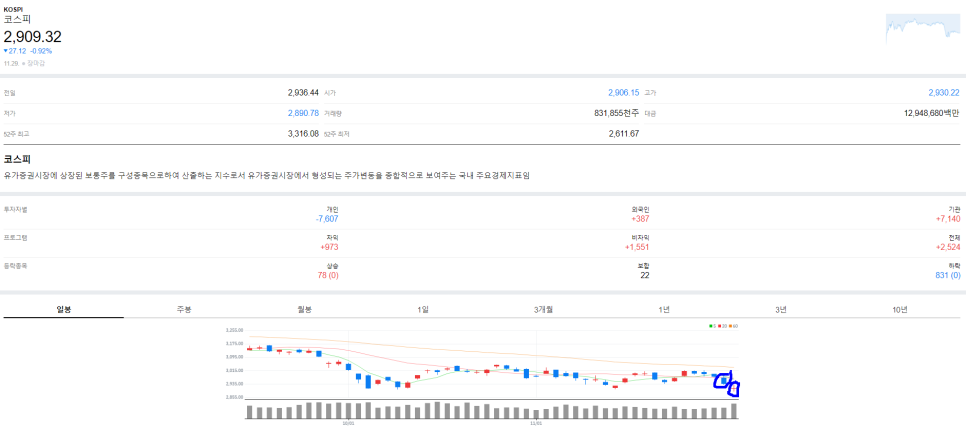Select previous close value 2,936.44
966x429 pixels.
click(x=303, y=93)
